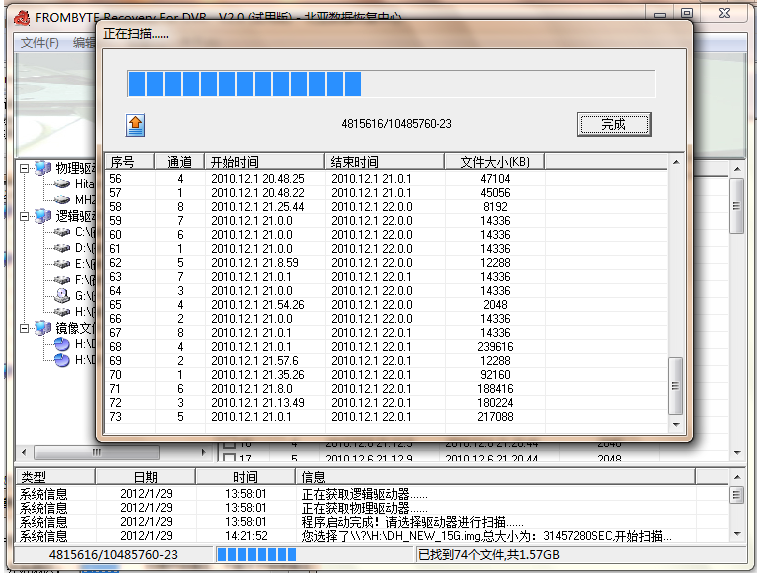Select scan result row 56
Image resolution: width=757 pixels, height=573 pixels.
pyautogui.click(x=386, y=179)
